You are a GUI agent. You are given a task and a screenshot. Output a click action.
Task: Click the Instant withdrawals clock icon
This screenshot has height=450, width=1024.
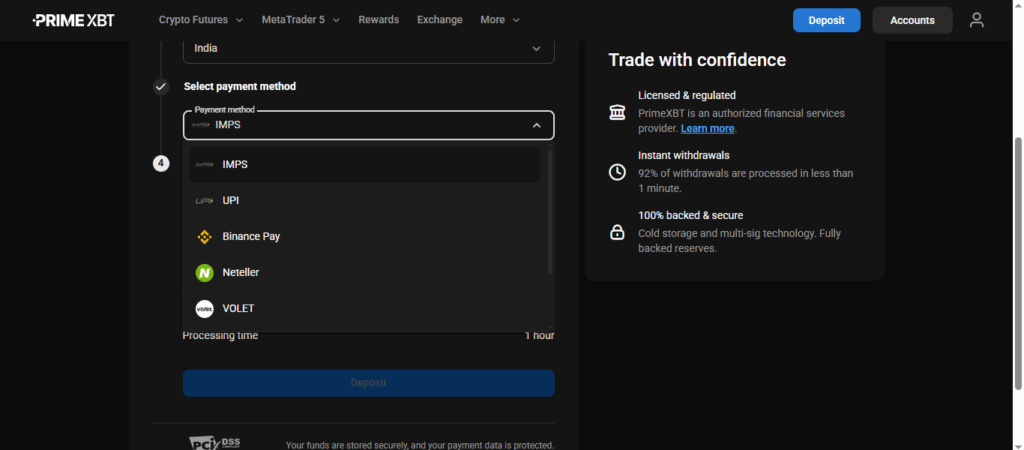pyautogui.click(x=617, y=172)
